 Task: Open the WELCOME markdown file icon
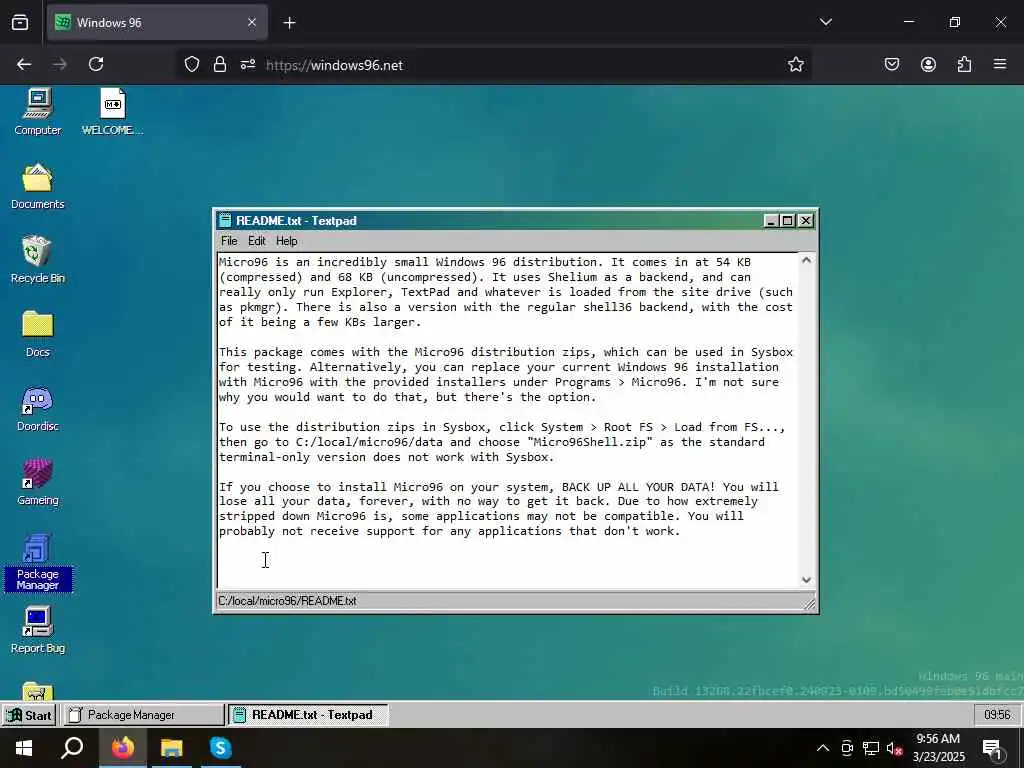pos(112,112)
